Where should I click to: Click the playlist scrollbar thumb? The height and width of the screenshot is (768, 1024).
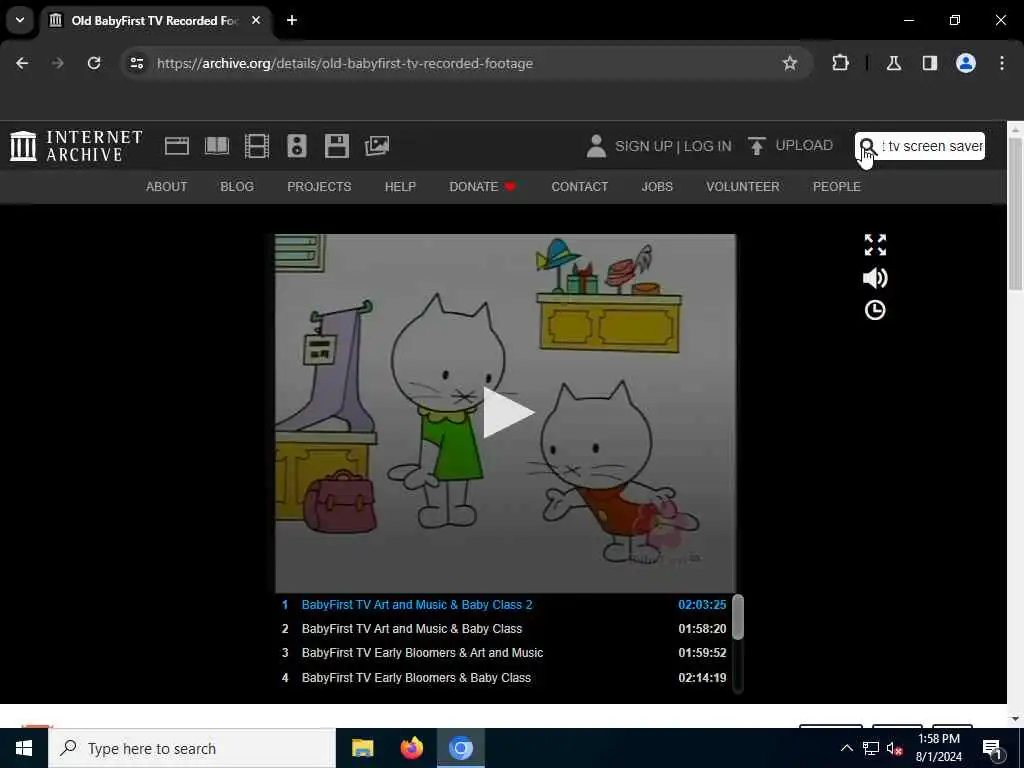738,616
